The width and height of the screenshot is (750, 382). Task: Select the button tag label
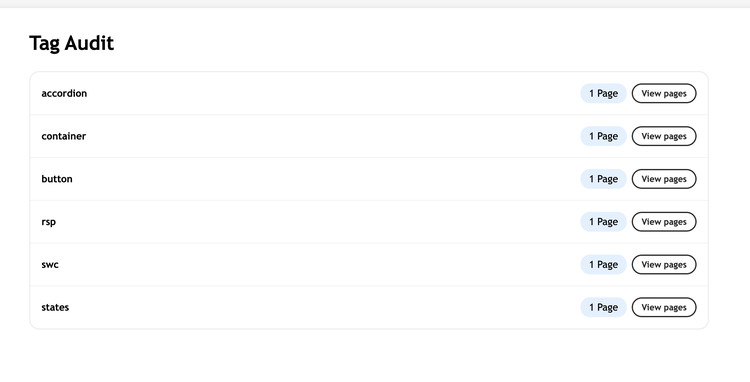point(57,179)
